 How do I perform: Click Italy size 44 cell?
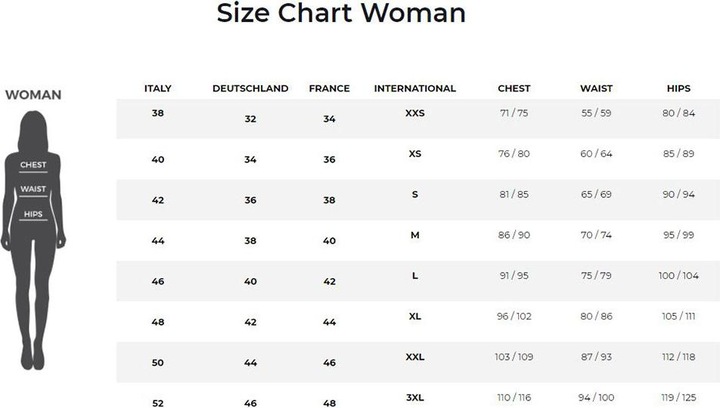click(x=158, y=241)
